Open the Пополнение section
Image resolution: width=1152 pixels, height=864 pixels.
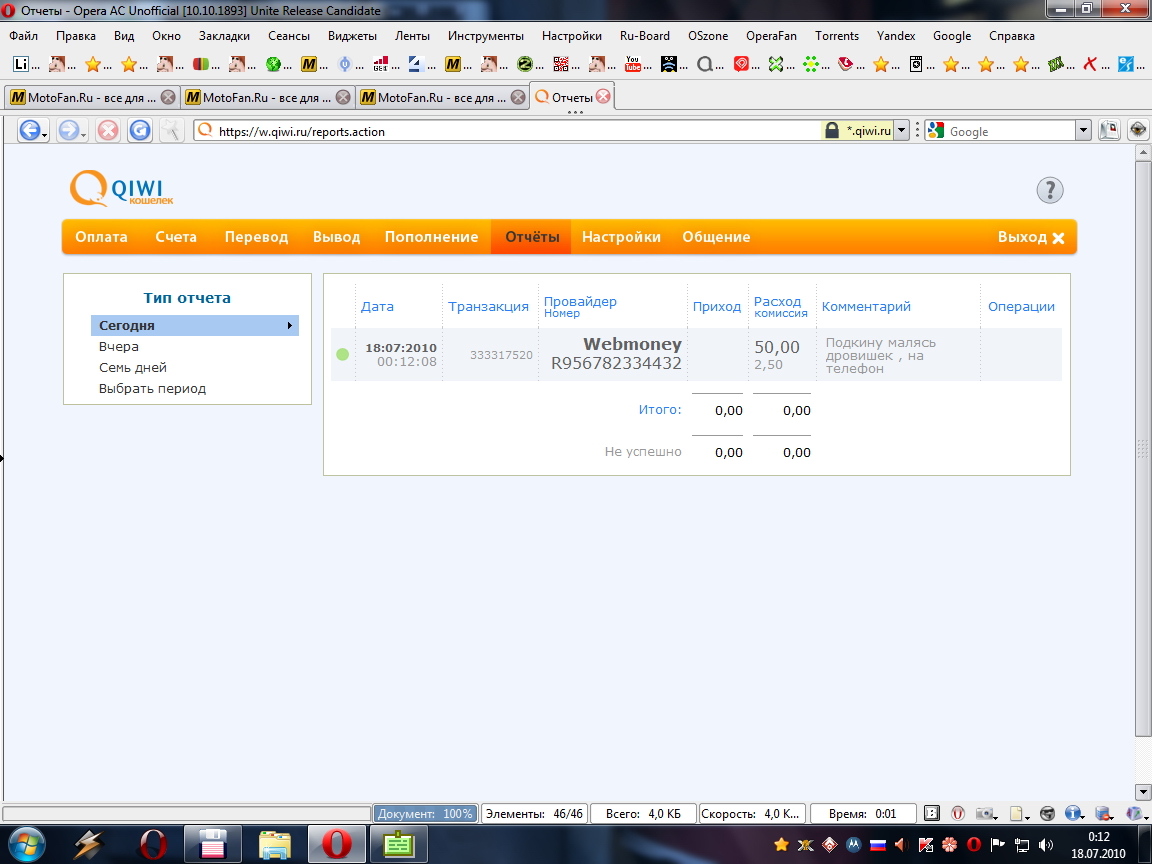coord(431,237)
